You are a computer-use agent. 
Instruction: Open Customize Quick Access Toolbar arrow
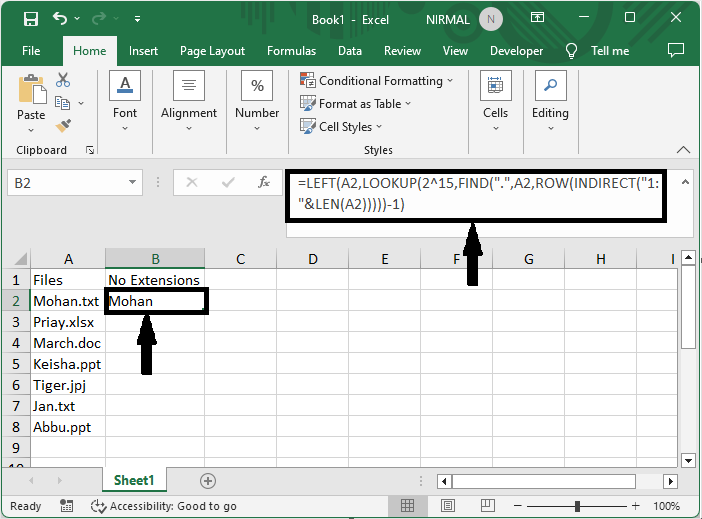point(137,19)
